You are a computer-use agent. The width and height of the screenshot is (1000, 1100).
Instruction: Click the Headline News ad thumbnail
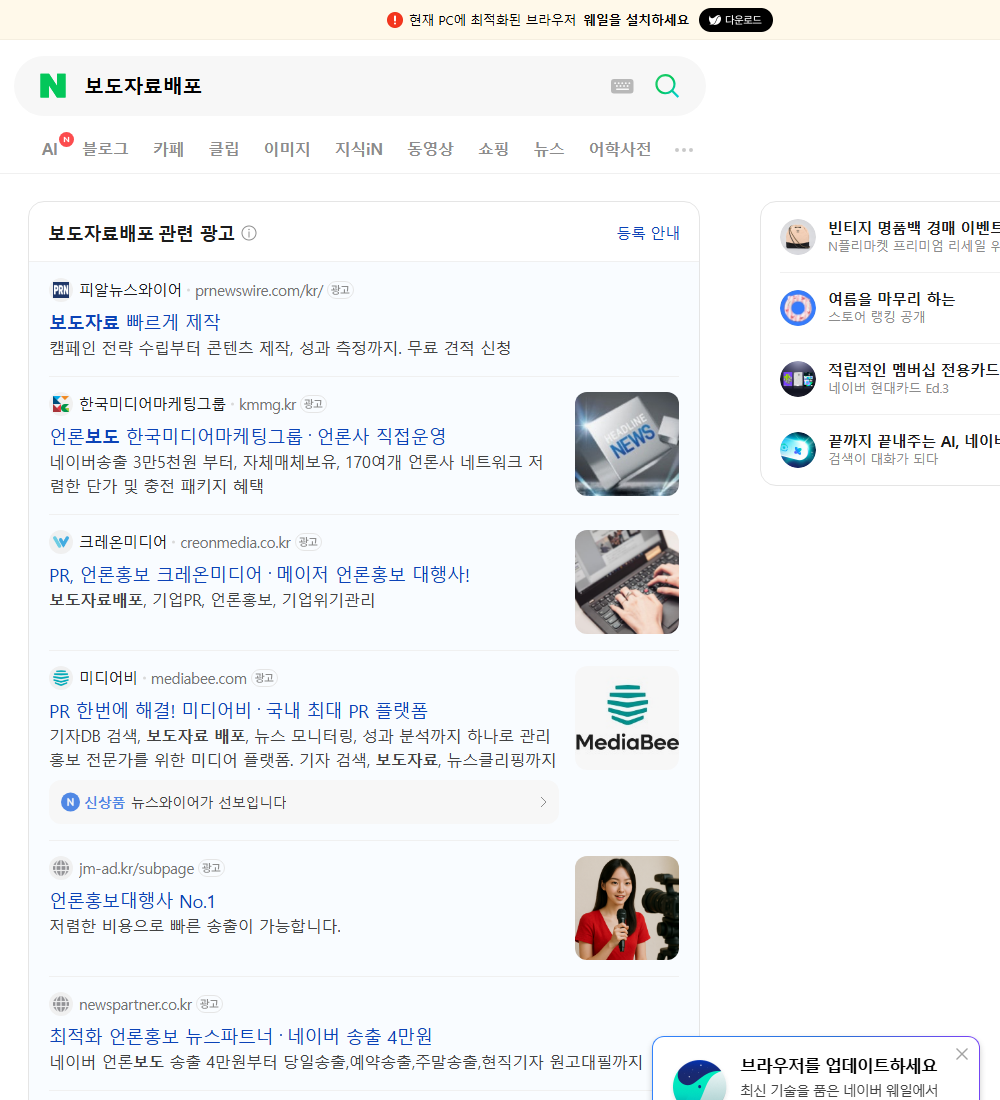pos(627,444)
